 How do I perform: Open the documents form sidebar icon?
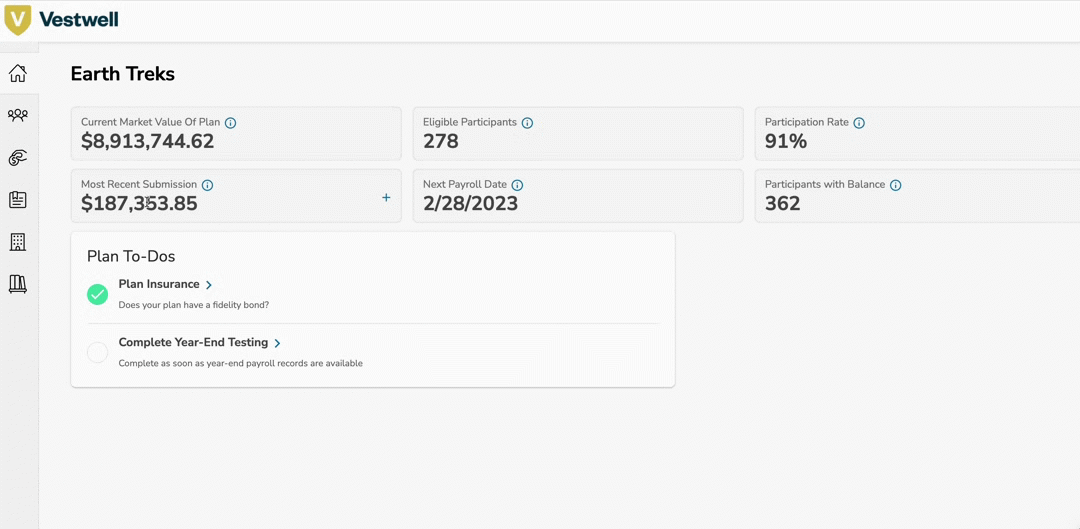[x=18, y=200]
